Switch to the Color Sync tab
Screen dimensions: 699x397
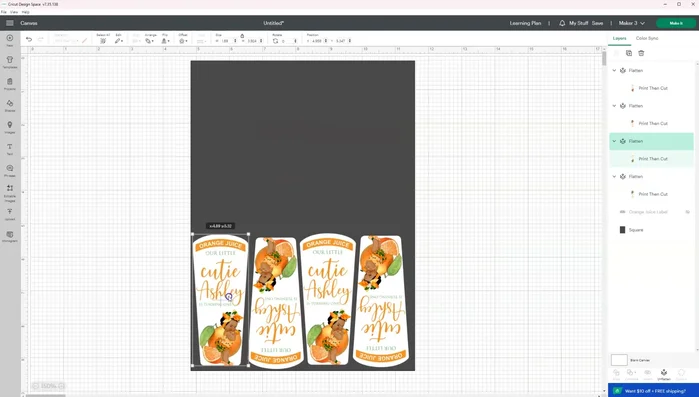647,38
